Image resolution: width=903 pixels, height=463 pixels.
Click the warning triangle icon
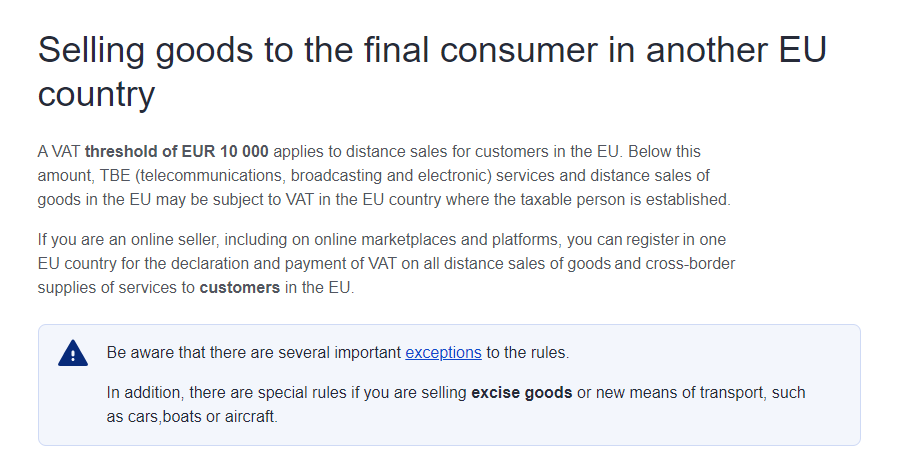click(73, 353)
